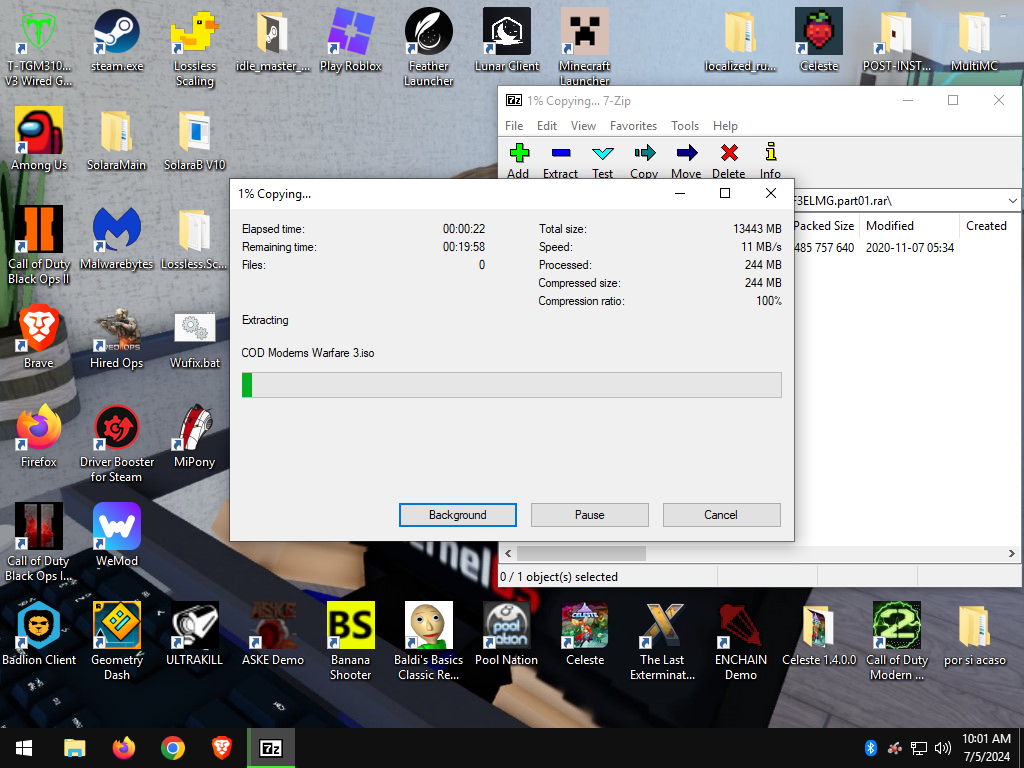Select WeMod desktop icon

coord(117,535)
